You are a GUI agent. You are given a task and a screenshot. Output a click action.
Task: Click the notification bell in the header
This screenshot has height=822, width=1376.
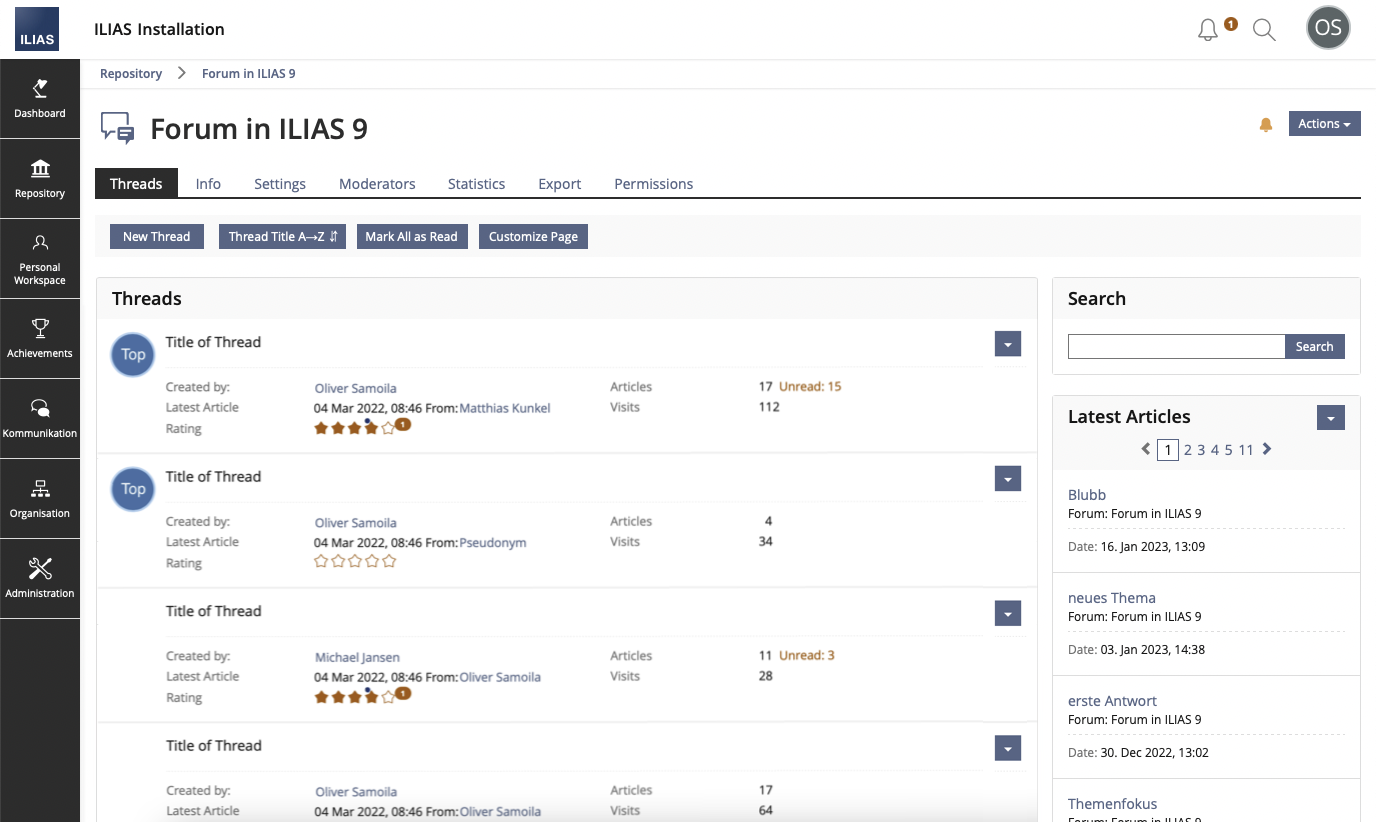click(1208, 30)
